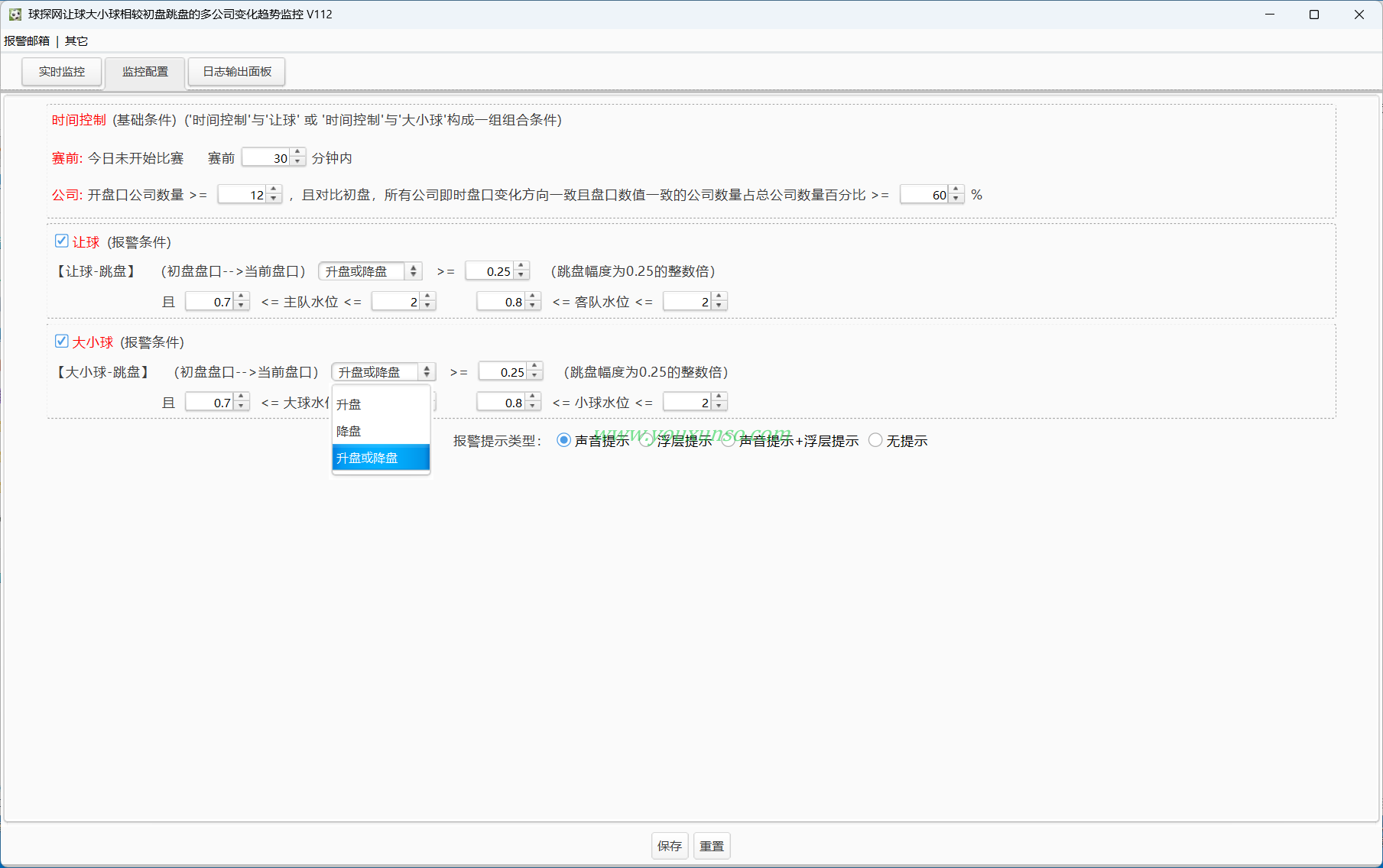The width and height of the screenshot is (1383, 868).
Task: Increase the 赛前 minutes spinner value
Action: point(298,153)
